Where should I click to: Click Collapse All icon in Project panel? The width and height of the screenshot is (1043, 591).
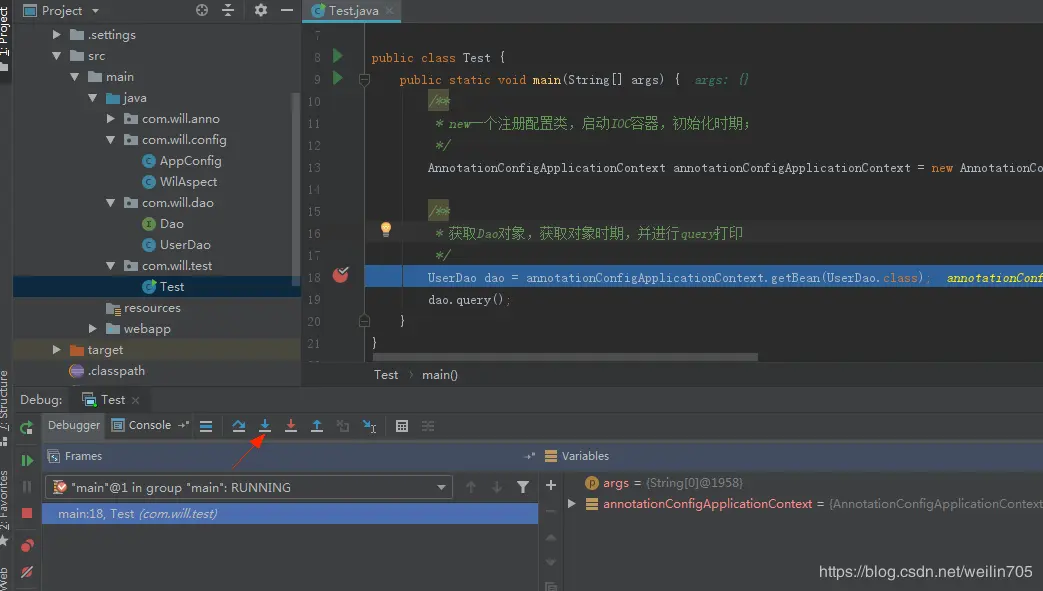pyautogui.click(x=228, y=10)
